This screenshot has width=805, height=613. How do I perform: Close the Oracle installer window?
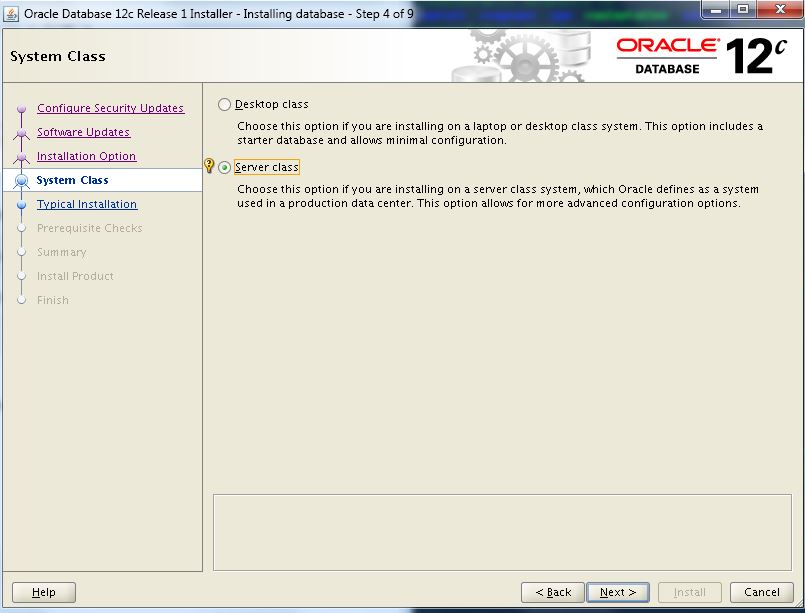780,10
